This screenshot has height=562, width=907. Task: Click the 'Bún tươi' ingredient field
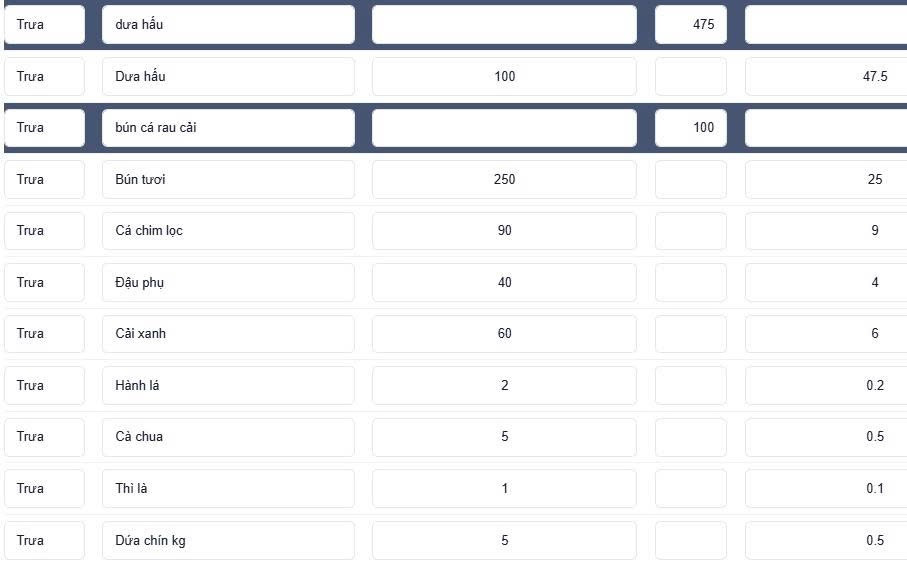[x=228, y=179]
